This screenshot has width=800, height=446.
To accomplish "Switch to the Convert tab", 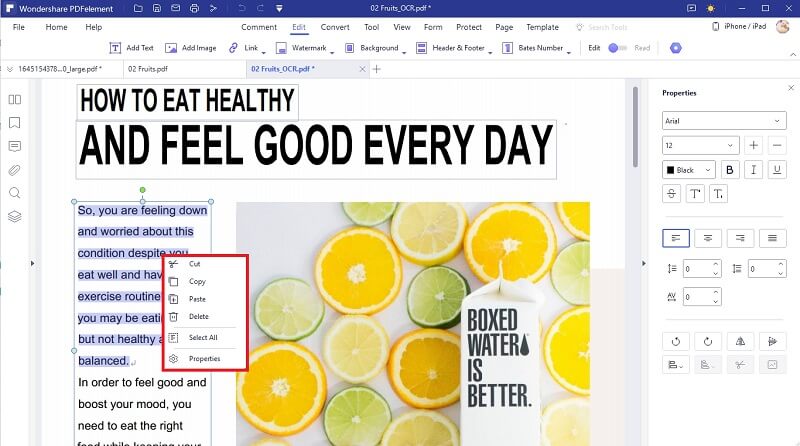I will [x=335, y=27].
